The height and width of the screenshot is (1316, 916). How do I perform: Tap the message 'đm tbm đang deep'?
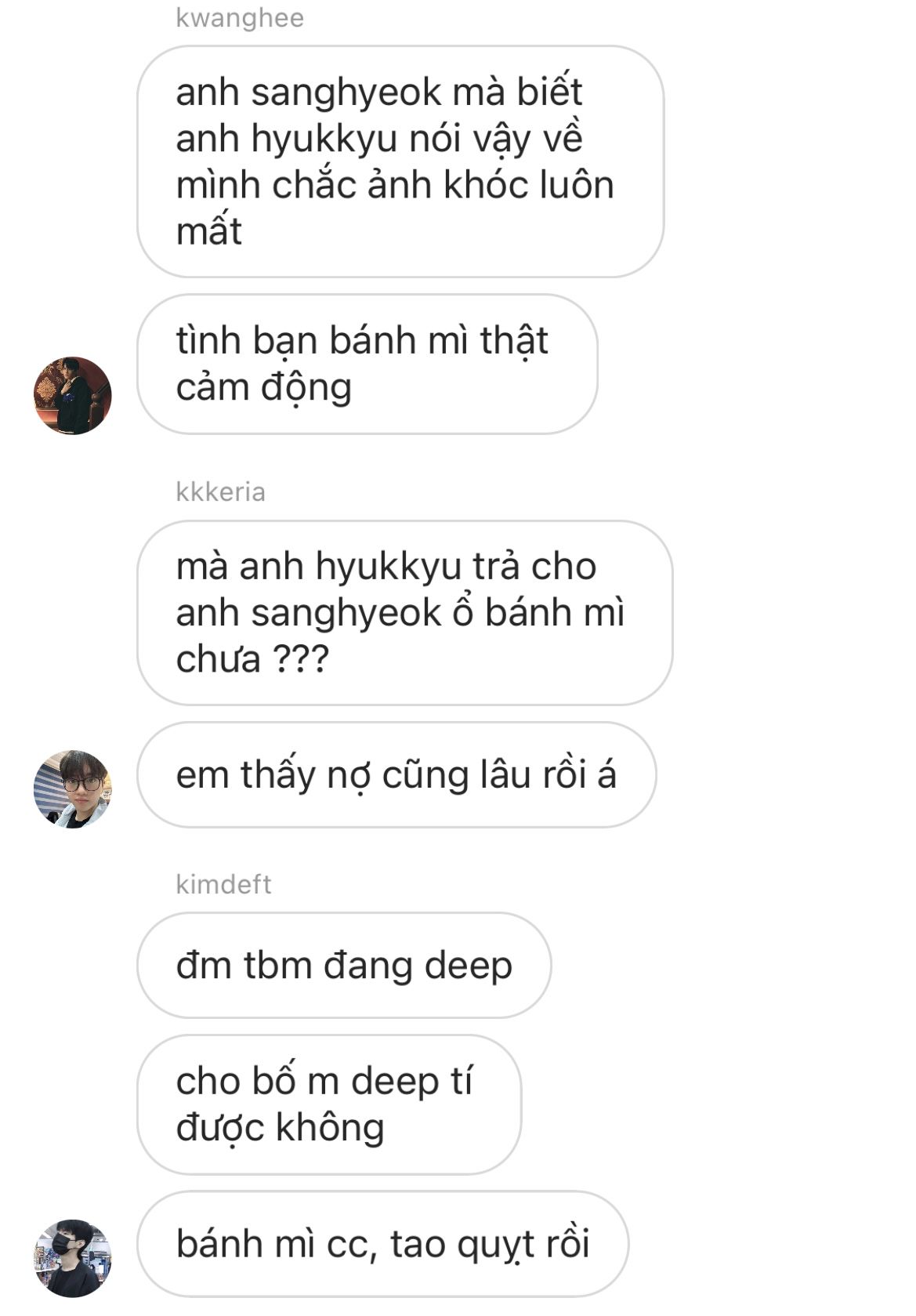point(344,965)
